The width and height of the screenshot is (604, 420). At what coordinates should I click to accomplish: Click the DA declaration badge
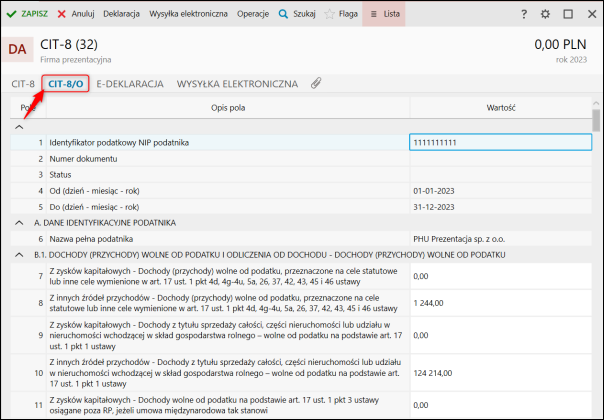[17, 49]
